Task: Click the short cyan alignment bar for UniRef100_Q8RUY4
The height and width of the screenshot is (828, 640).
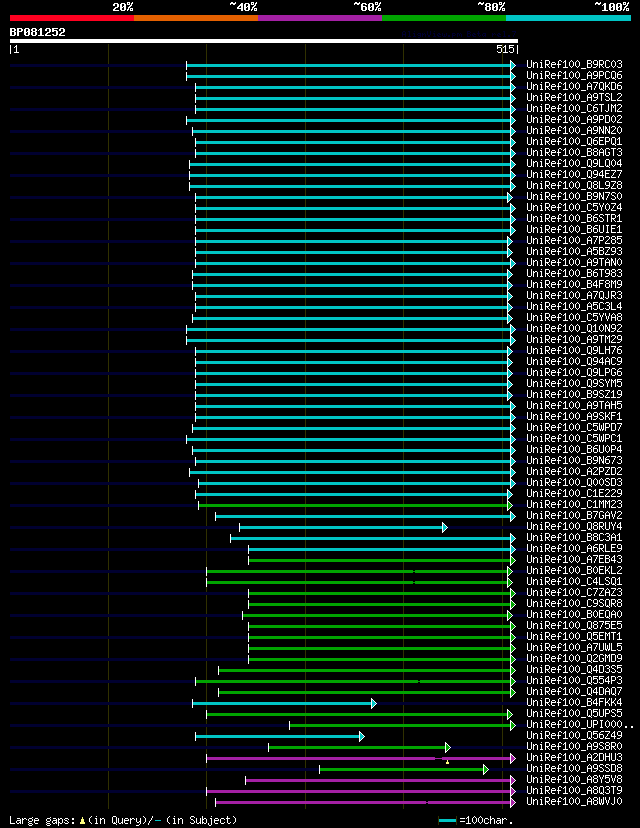Action: tap(342, 527)
